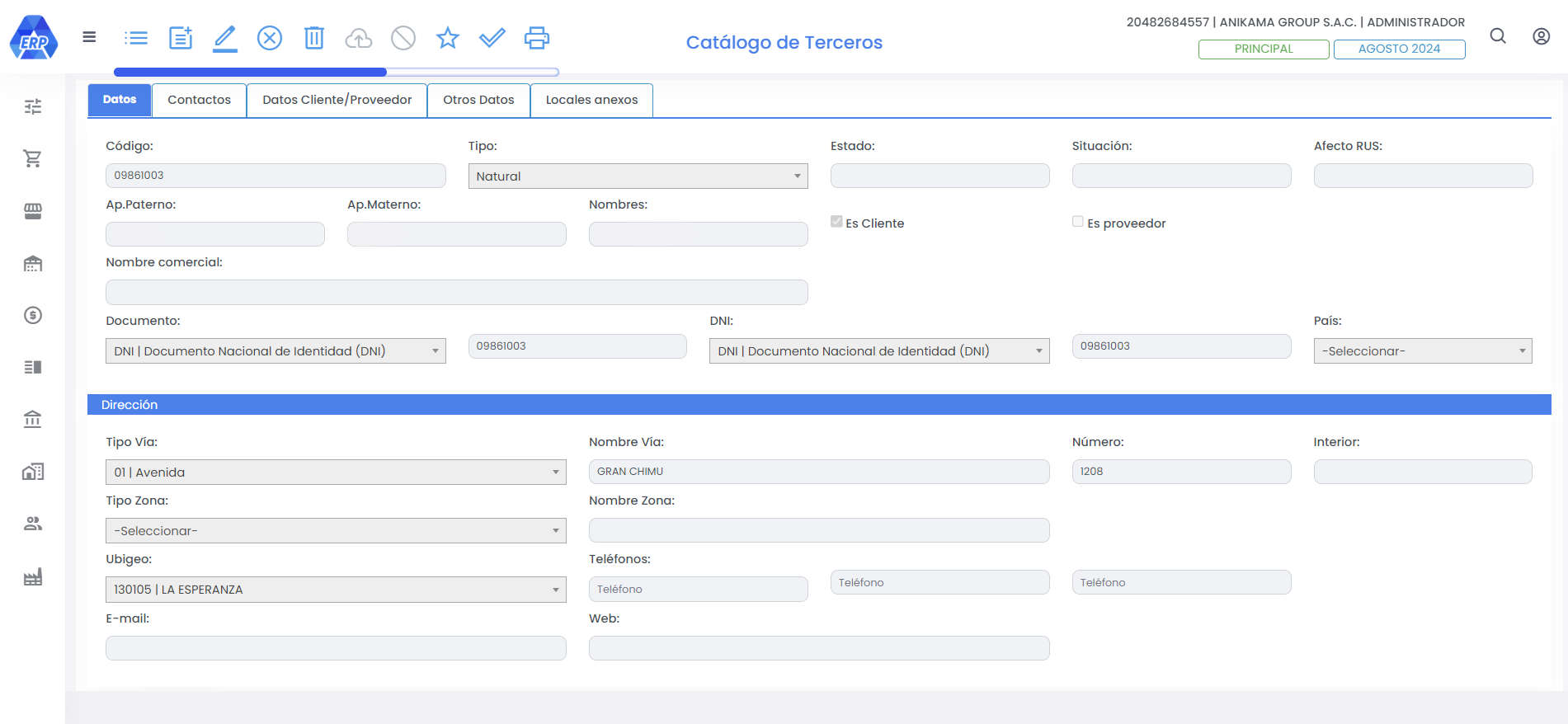Click the ERP logo icon
The width and height of the screenshot is (1568, 724).
tap(34, 38)
